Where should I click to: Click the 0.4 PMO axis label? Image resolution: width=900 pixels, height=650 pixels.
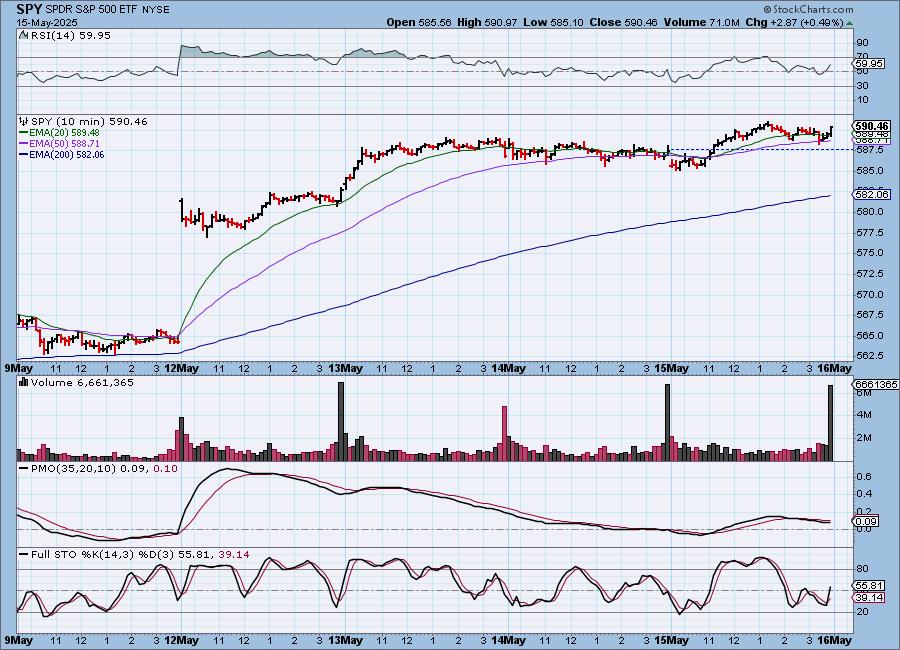click(x=864, y=494)
